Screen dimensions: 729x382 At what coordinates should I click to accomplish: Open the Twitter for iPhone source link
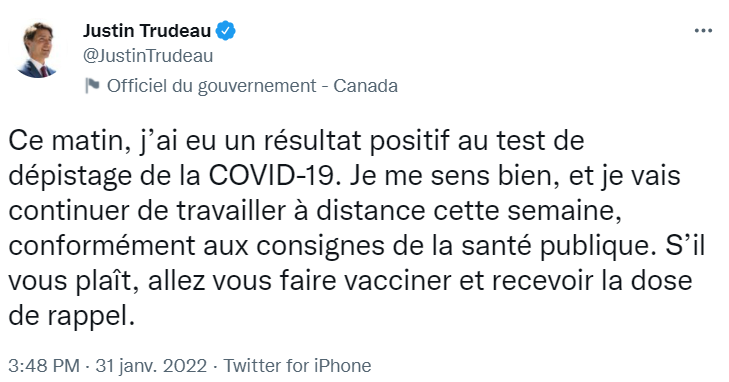coord(298,366)
